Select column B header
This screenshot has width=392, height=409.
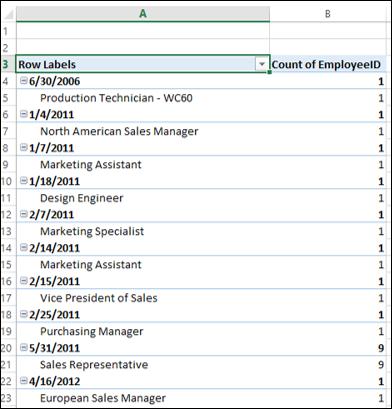tap(328, 14)
